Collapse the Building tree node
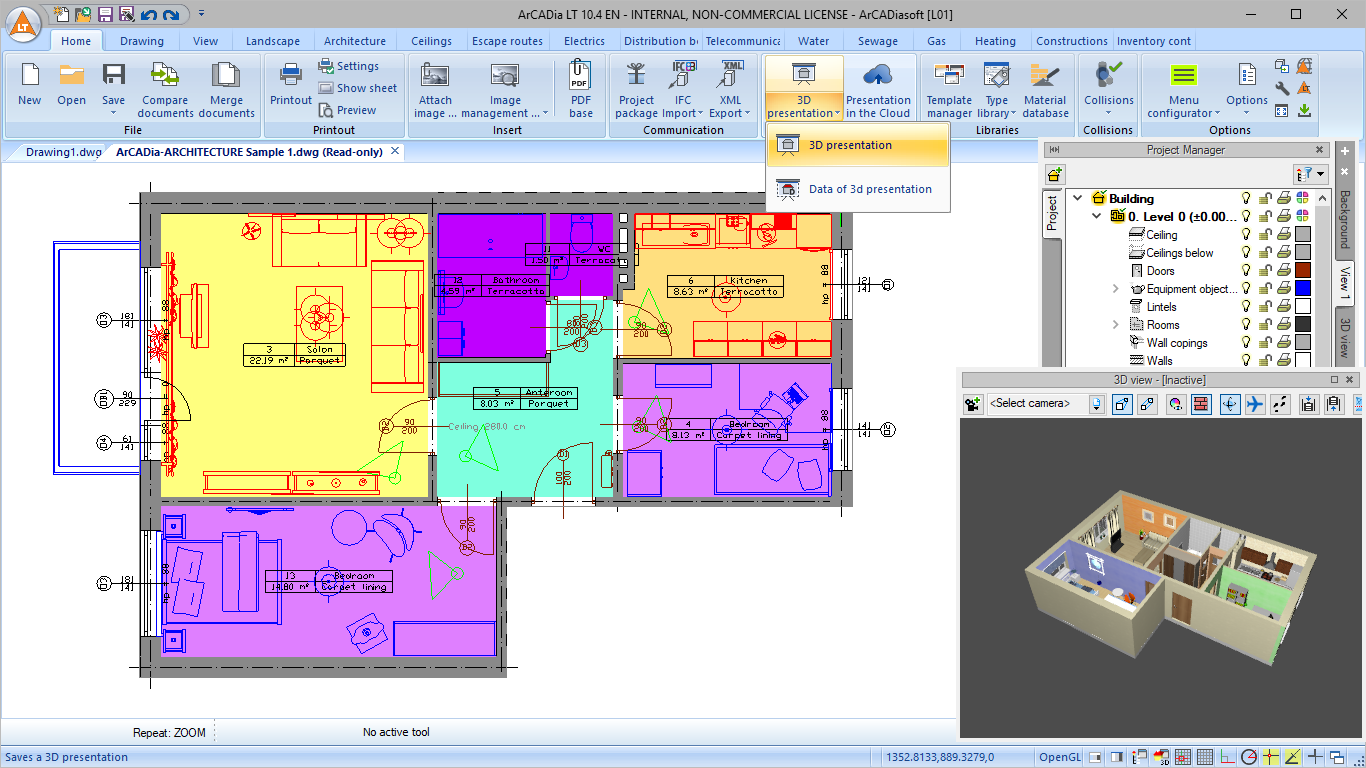Screen dimensions: 1366x768 click(1078, 198)
